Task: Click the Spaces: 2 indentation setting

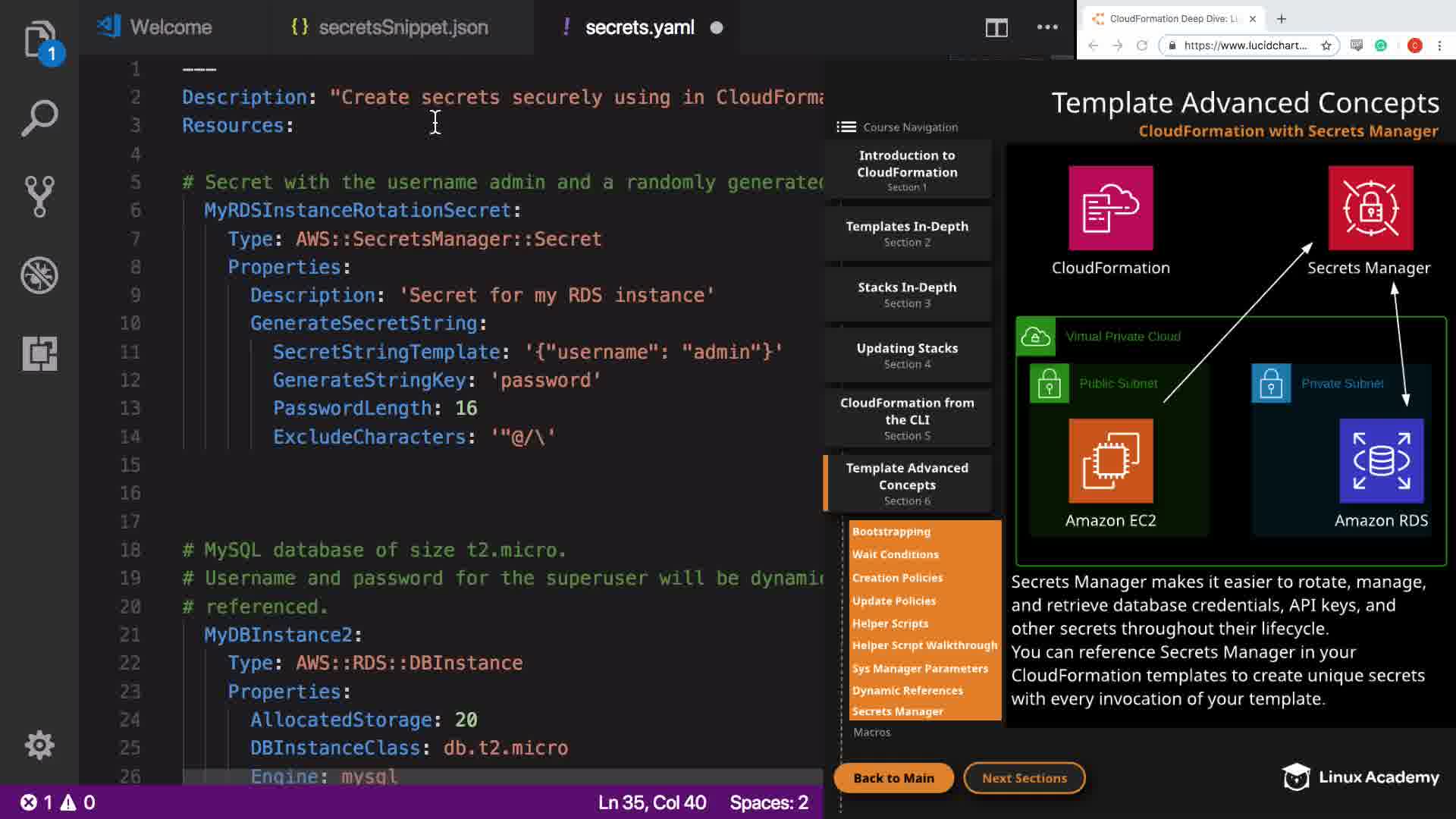Action: pyautogui.click(x=769, y=802)
